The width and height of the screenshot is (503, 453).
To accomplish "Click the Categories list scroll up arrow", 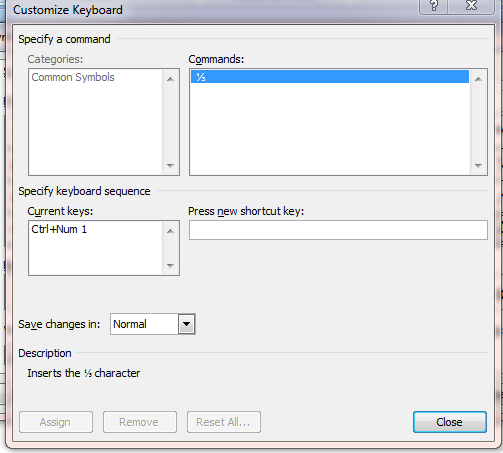I will [x=170, y=79].
